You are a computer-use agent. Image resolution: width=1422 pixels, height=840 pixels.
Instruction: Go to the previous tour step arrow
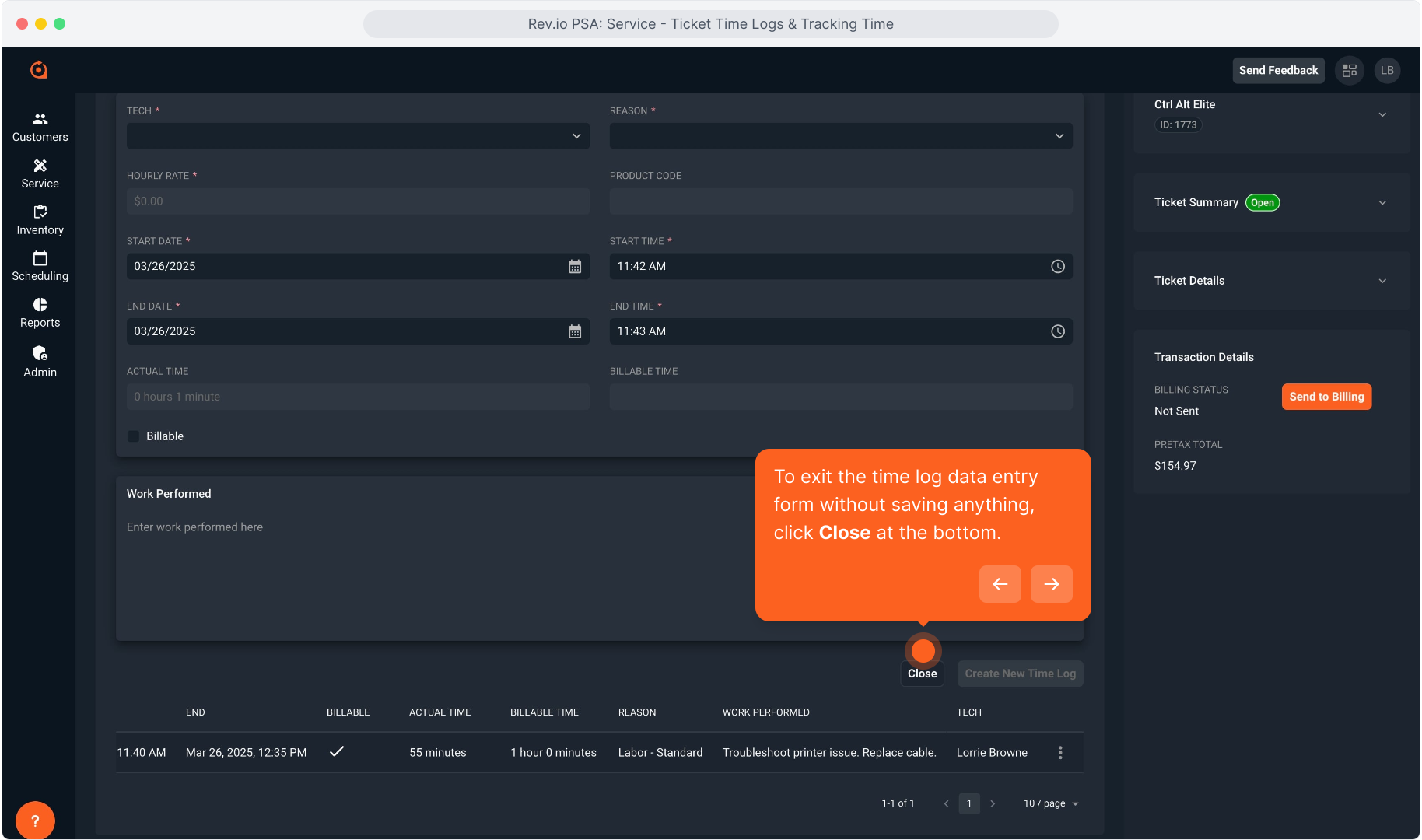[x=1000, y=584]
